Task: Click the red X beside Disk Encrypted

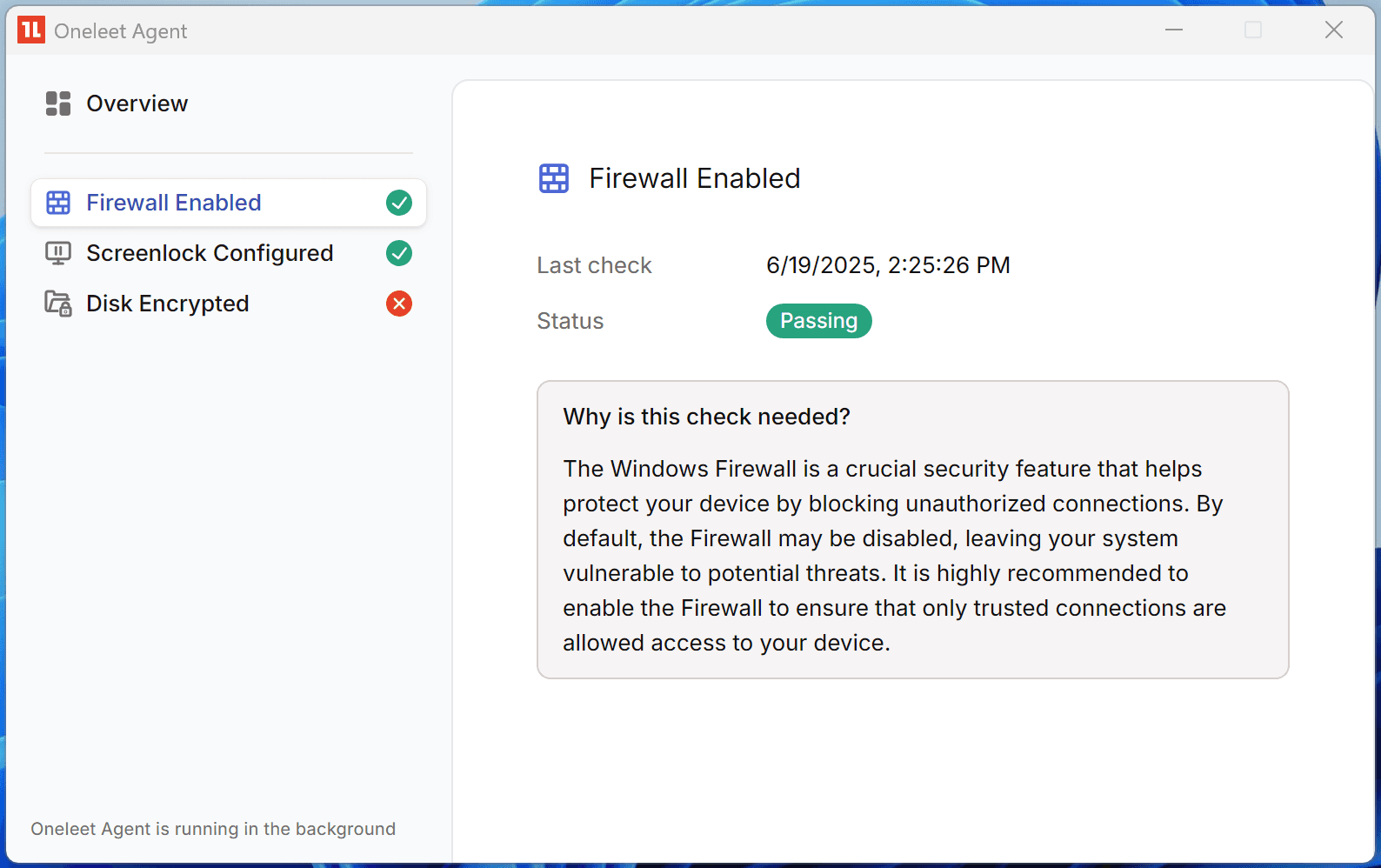Action: click(399, 304)
